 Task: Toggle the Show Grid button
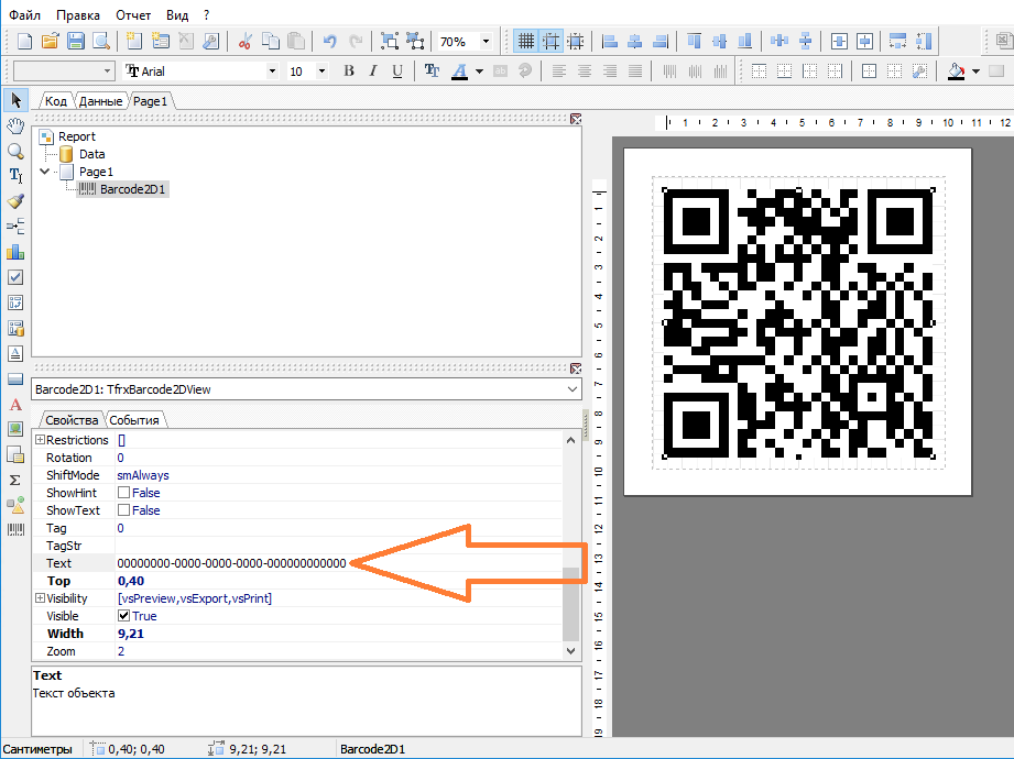coord(526,41)
